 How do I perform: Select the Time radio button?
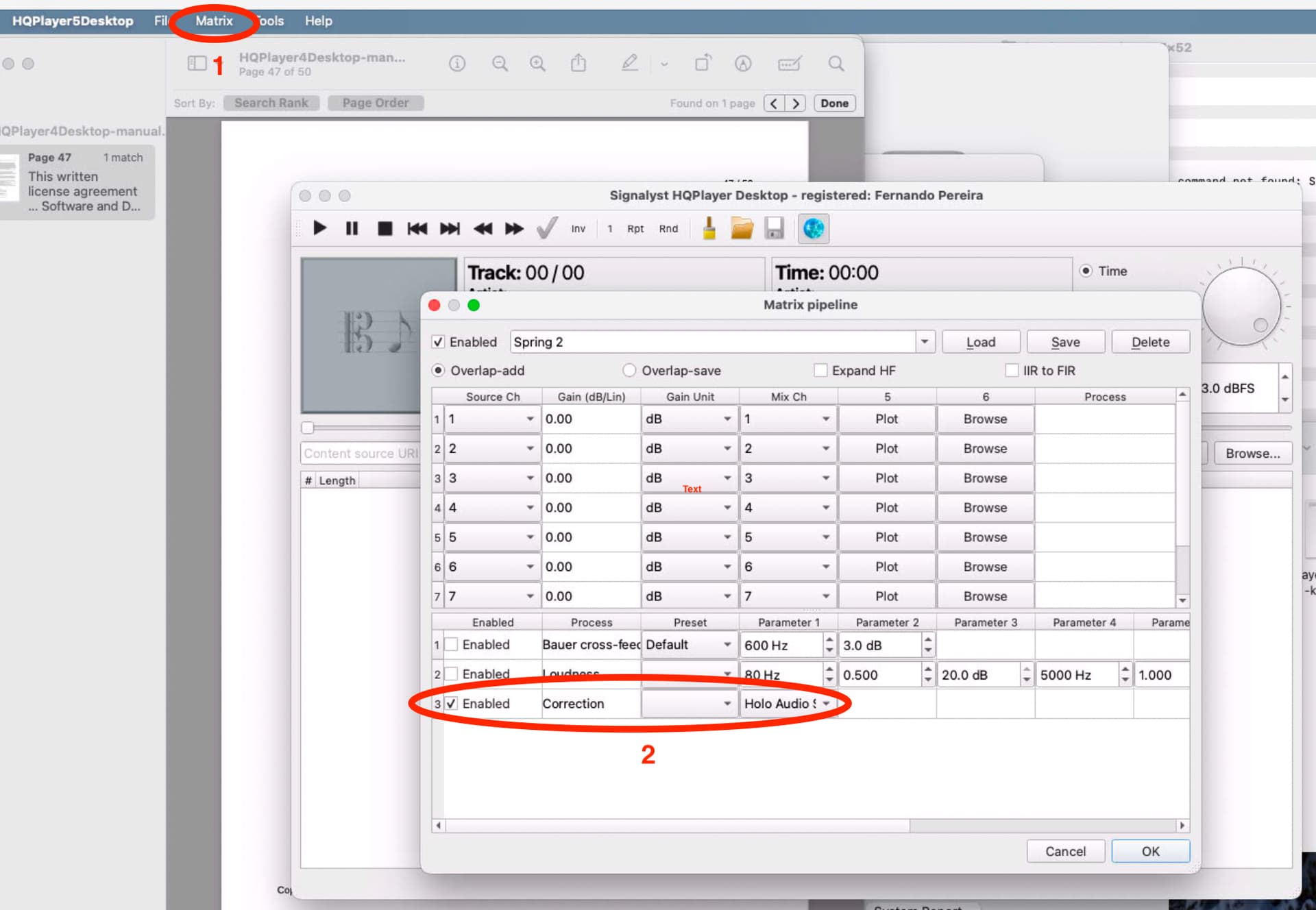click(1086, 271)
